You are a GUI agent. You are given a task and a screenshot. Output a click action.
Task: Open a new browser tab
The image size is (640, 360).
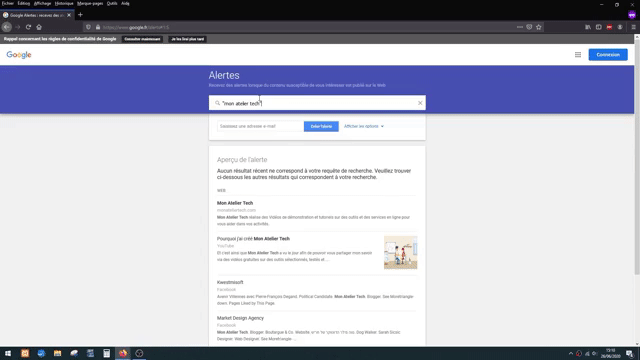(x=80, y=15)
